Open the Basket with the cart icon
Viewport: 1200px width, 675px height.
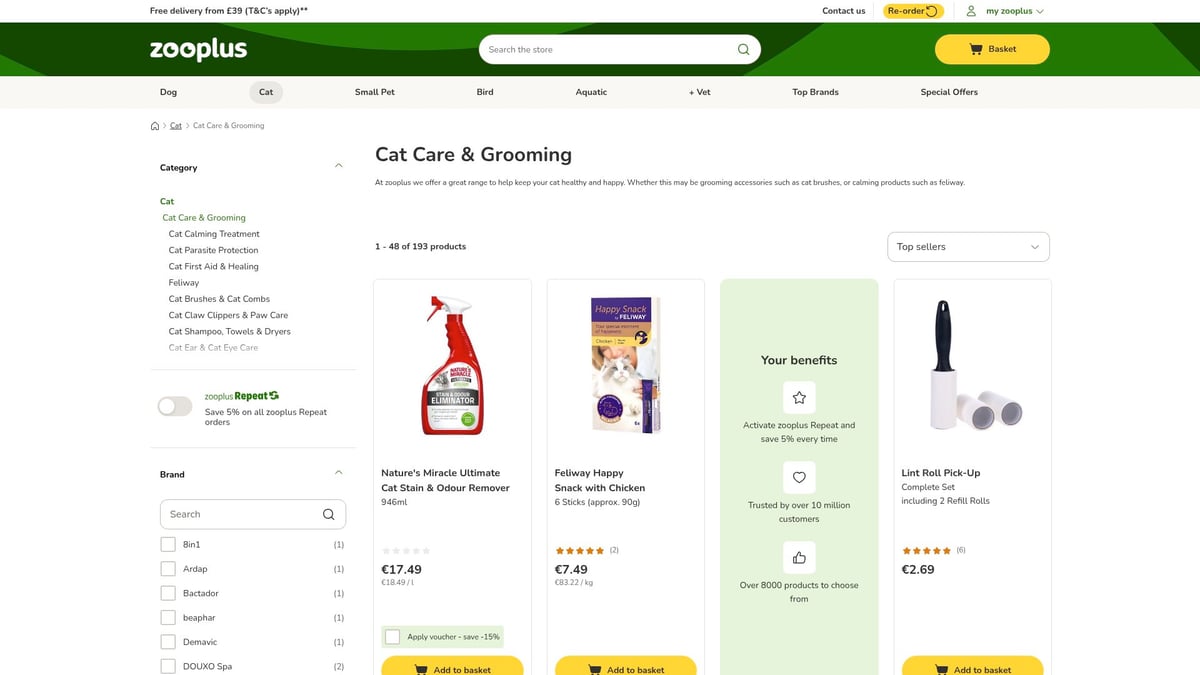[x=974, y=48]
